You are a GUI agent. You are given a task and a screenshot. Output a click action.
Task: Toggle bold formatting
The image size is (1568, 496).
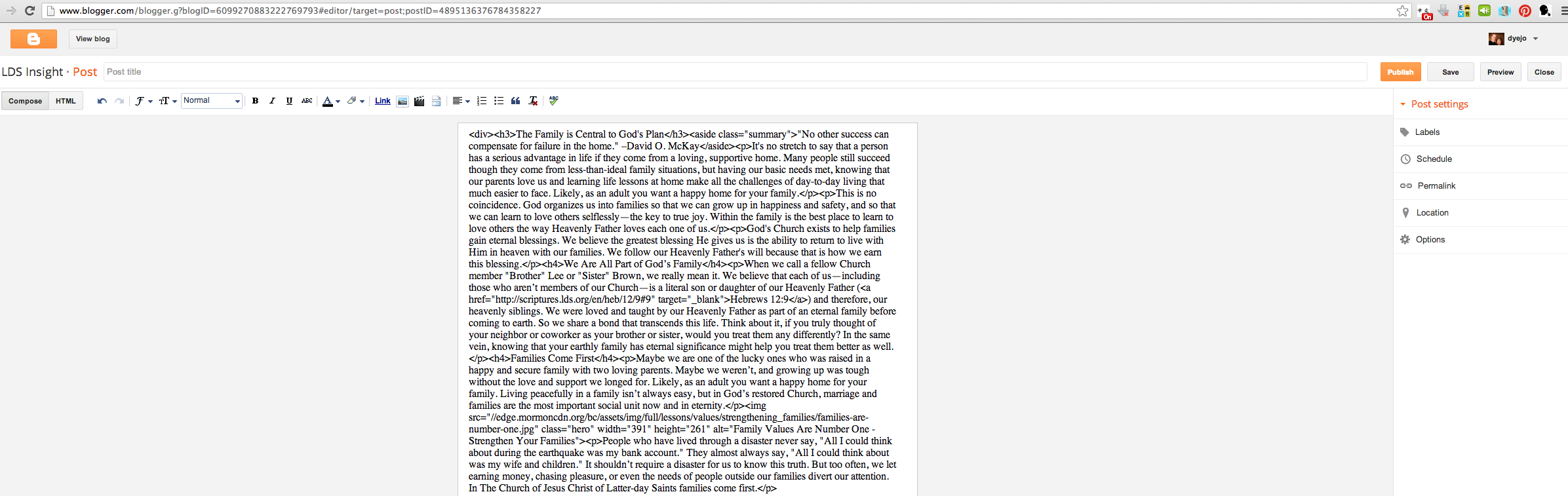point(255,101)
